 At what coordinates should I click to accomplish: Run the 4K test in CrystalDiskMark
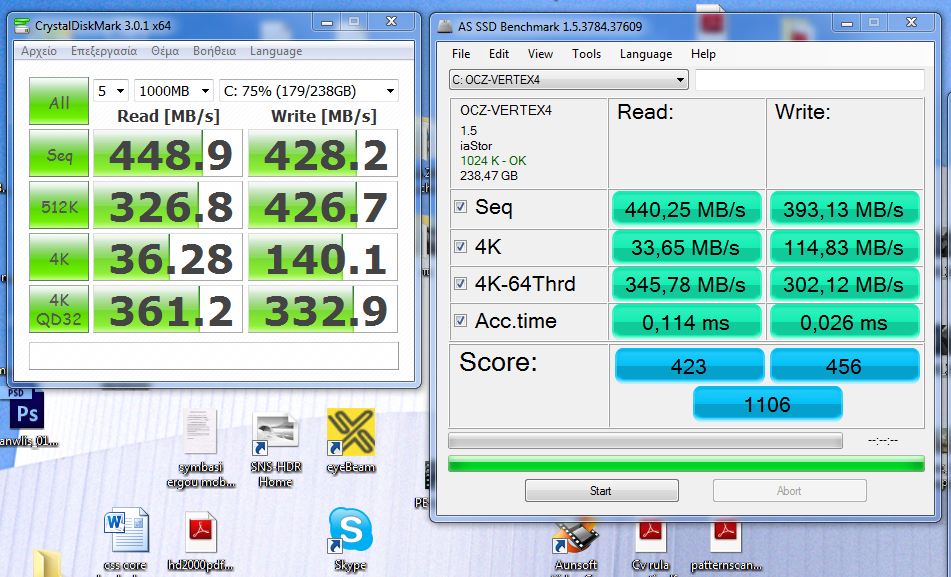point(59,257)
